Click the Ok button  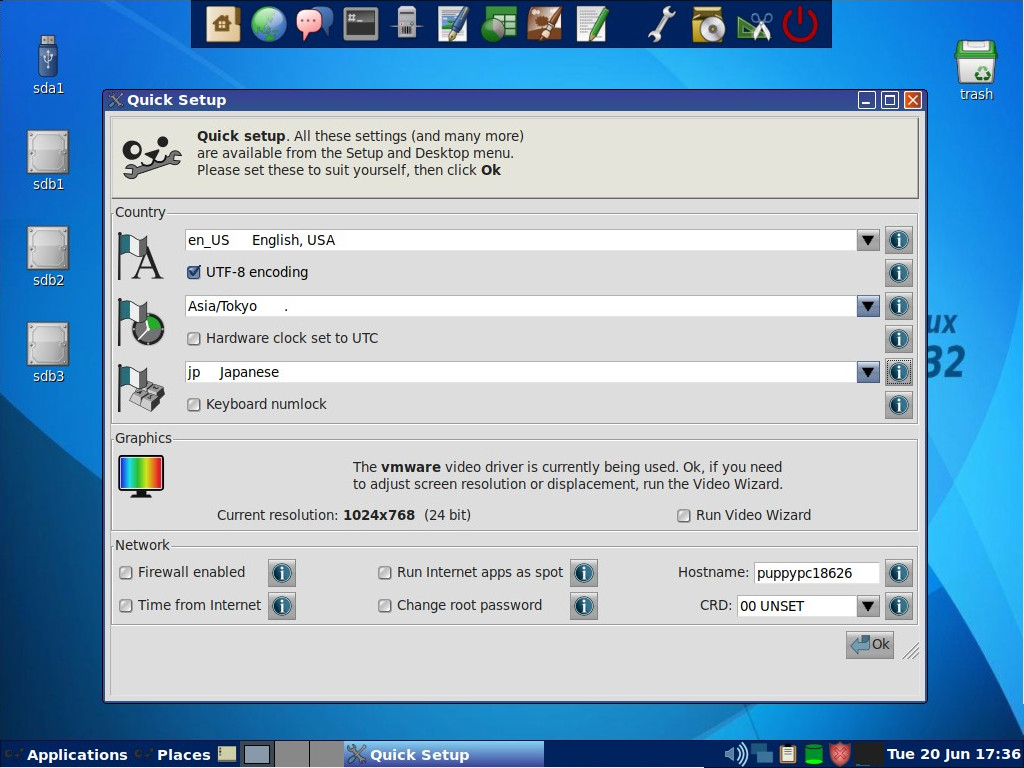(x=870, y=645)
